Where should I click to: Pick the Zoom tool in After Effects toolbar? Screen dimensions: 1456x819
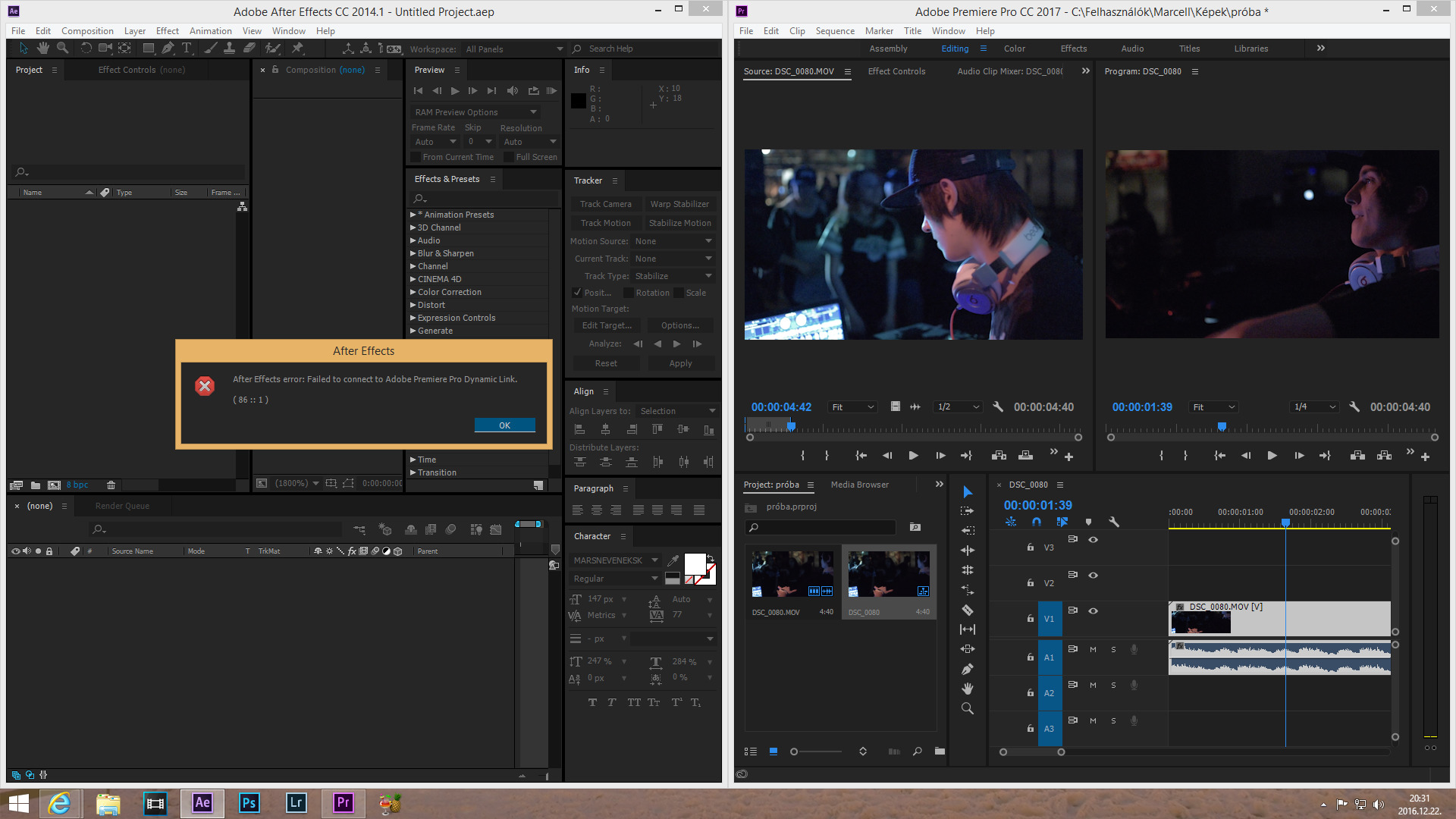63,48
